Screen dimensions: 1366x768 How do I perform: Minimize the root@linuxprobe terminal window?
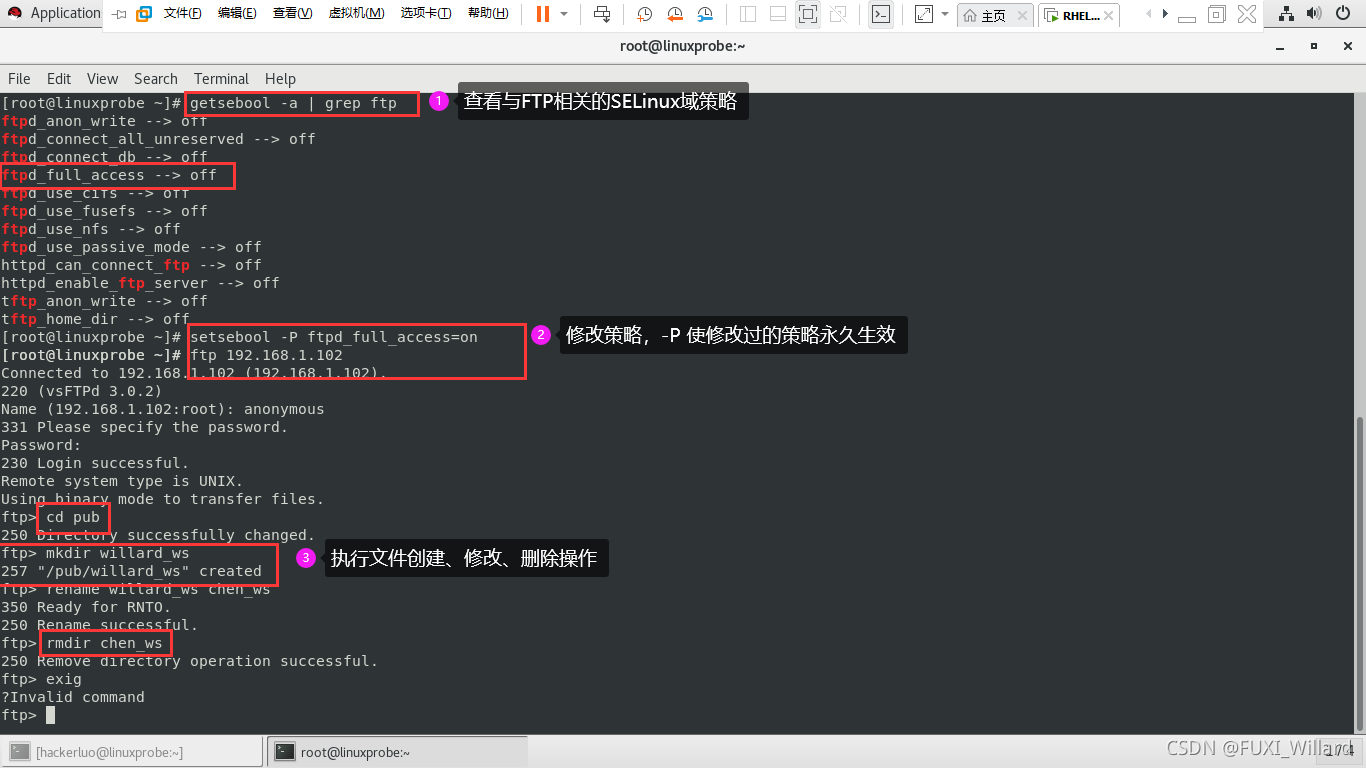1280,46
